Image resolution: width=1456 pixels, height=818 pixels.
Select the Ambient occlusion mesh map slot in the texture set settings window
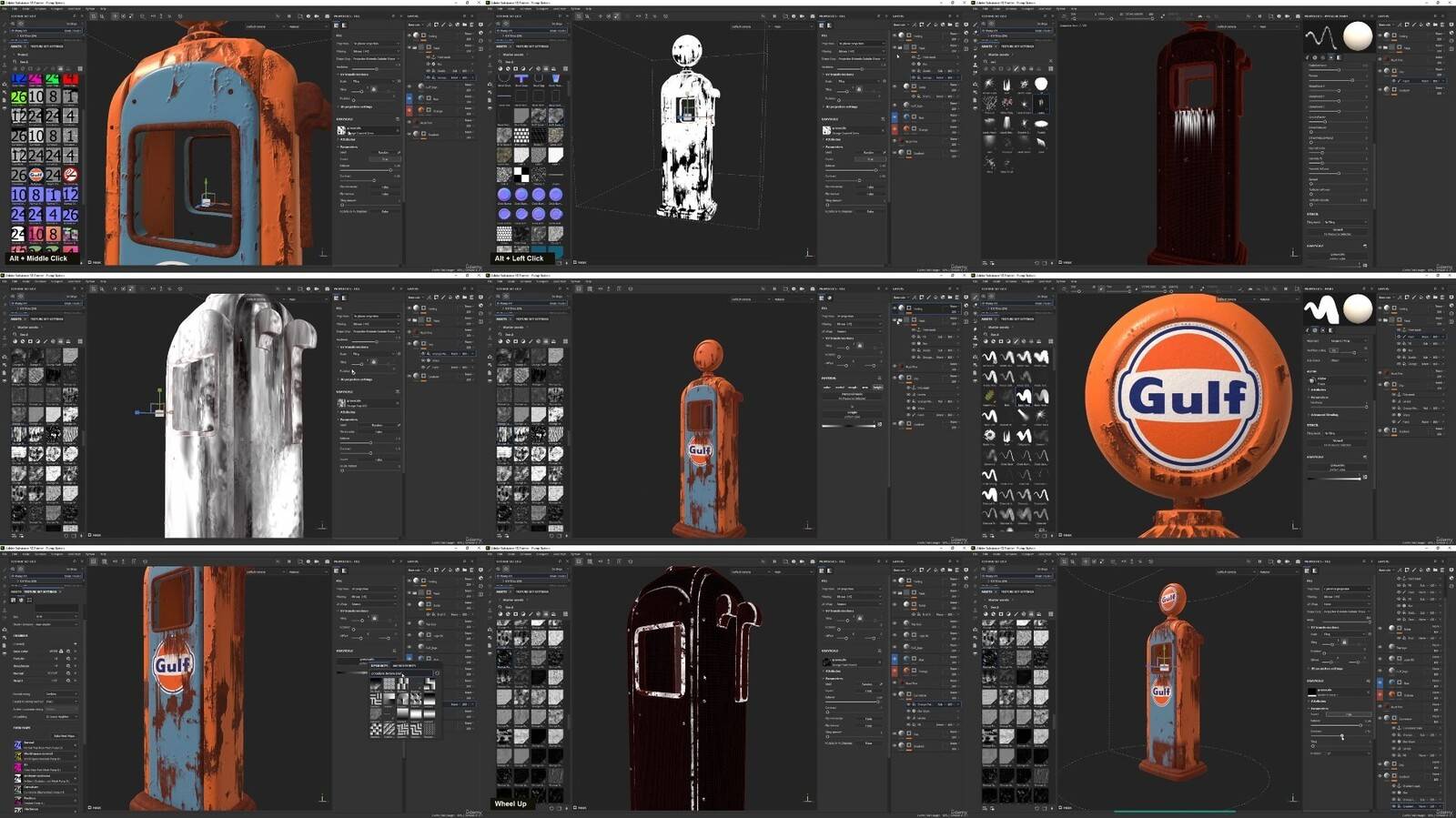(x=45, y=779)
